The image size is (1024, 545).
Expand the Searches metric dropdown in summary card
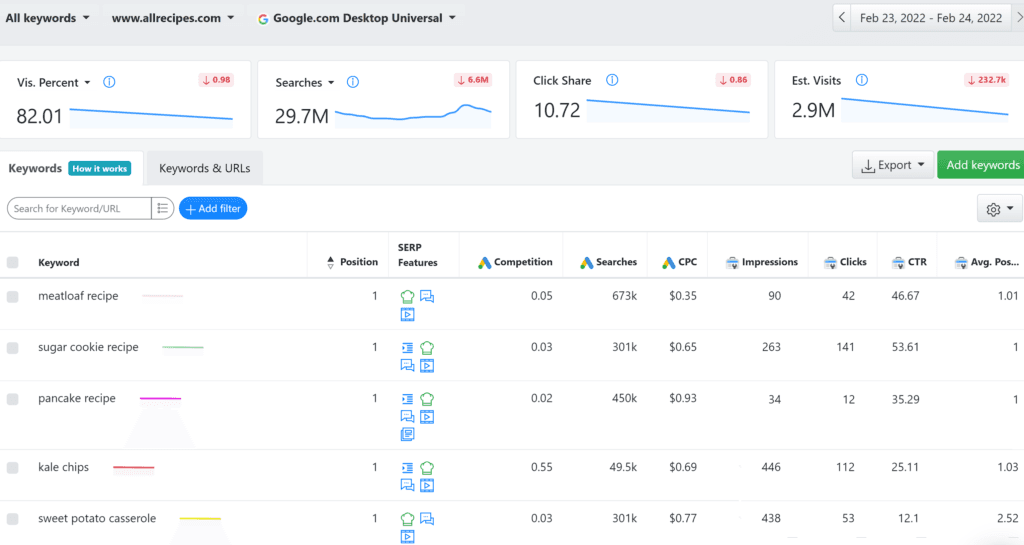click(x=305, y=82)
